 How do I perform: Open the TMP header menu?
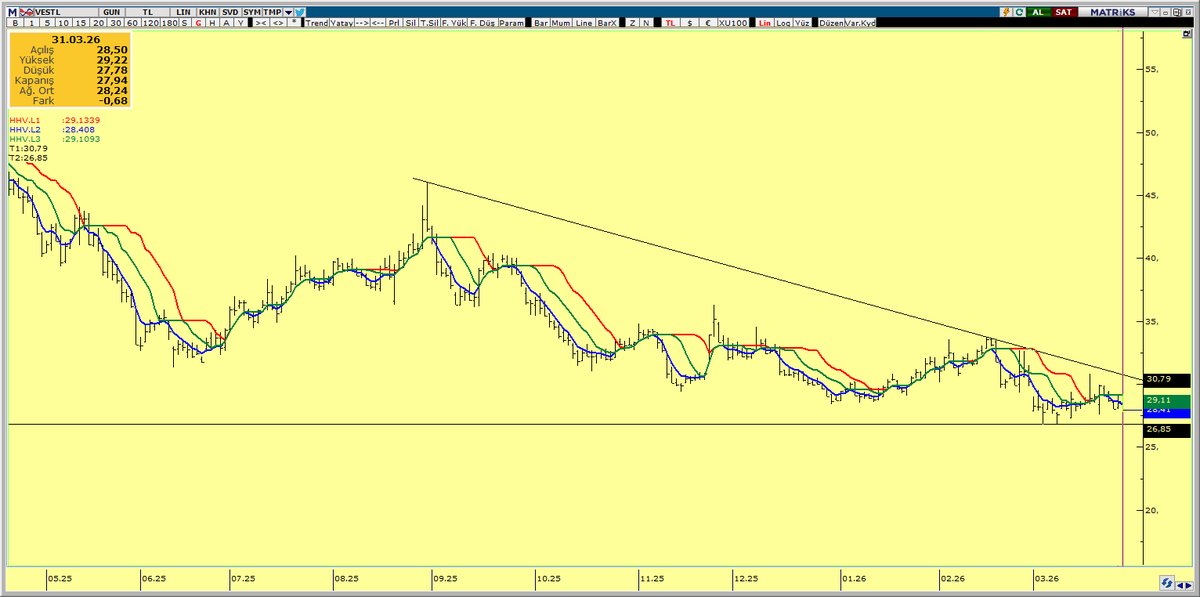coord(272,11)
